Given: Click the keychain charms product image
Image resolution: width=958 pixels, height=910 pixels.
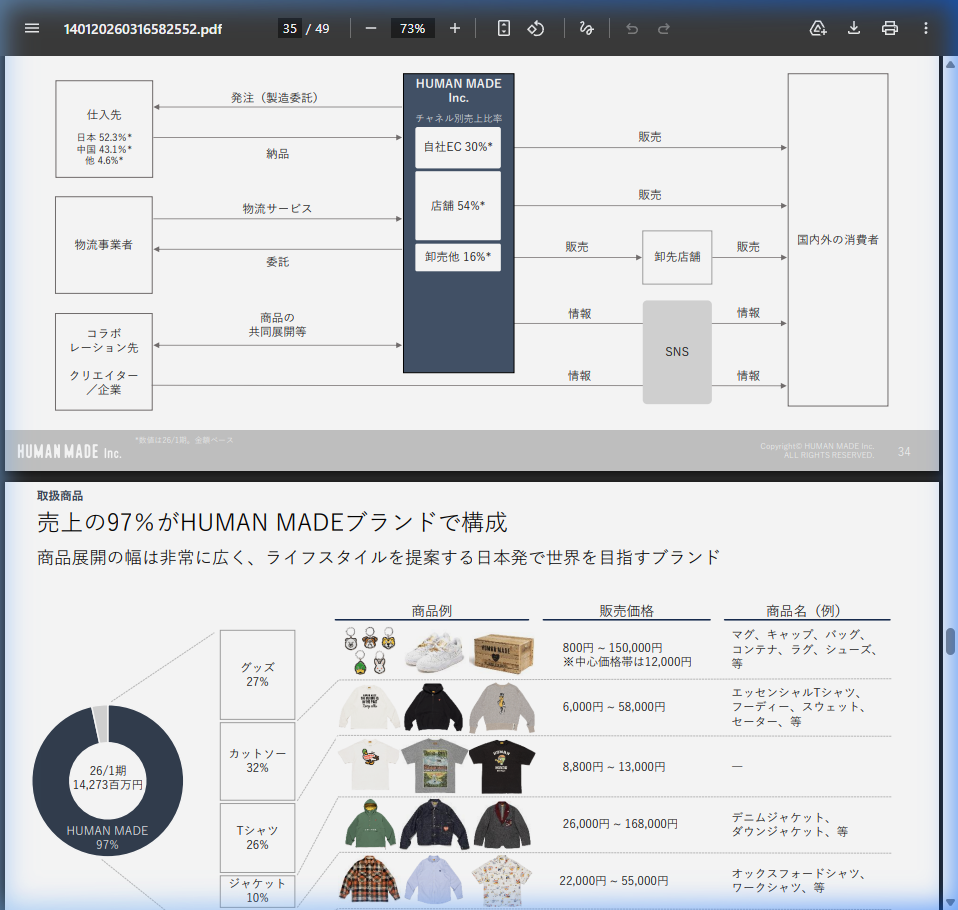Looking at the screenshot, I should 369,650.
